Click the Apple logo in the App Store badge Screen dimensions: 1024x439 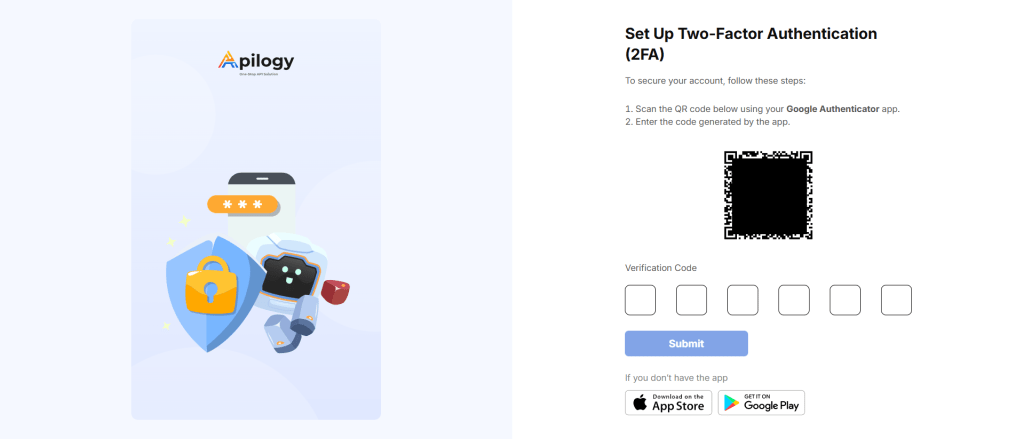pyautogui.click(x=641, y=403)
